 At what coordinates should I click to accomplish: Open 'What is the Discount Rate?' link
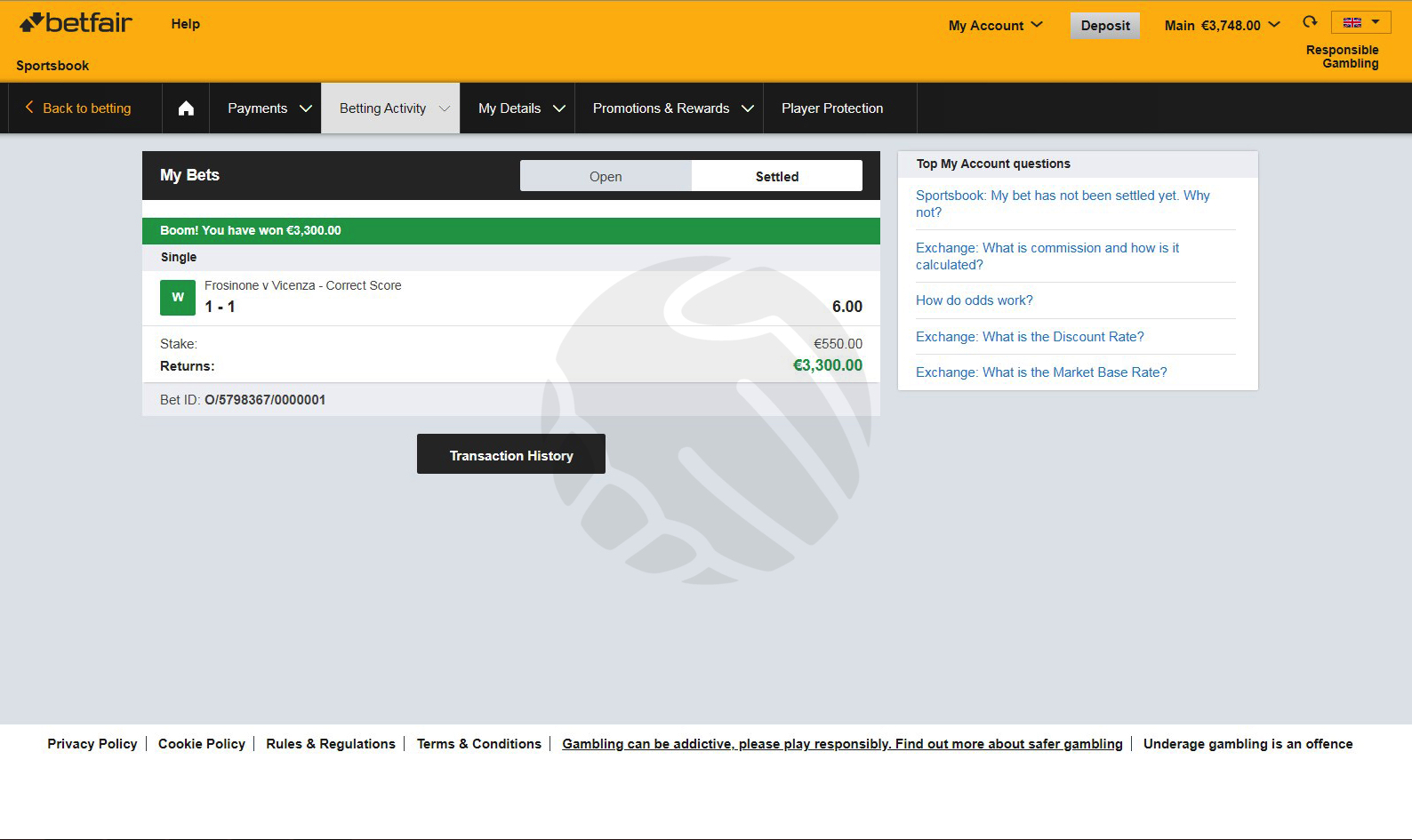click(1030, 337)
